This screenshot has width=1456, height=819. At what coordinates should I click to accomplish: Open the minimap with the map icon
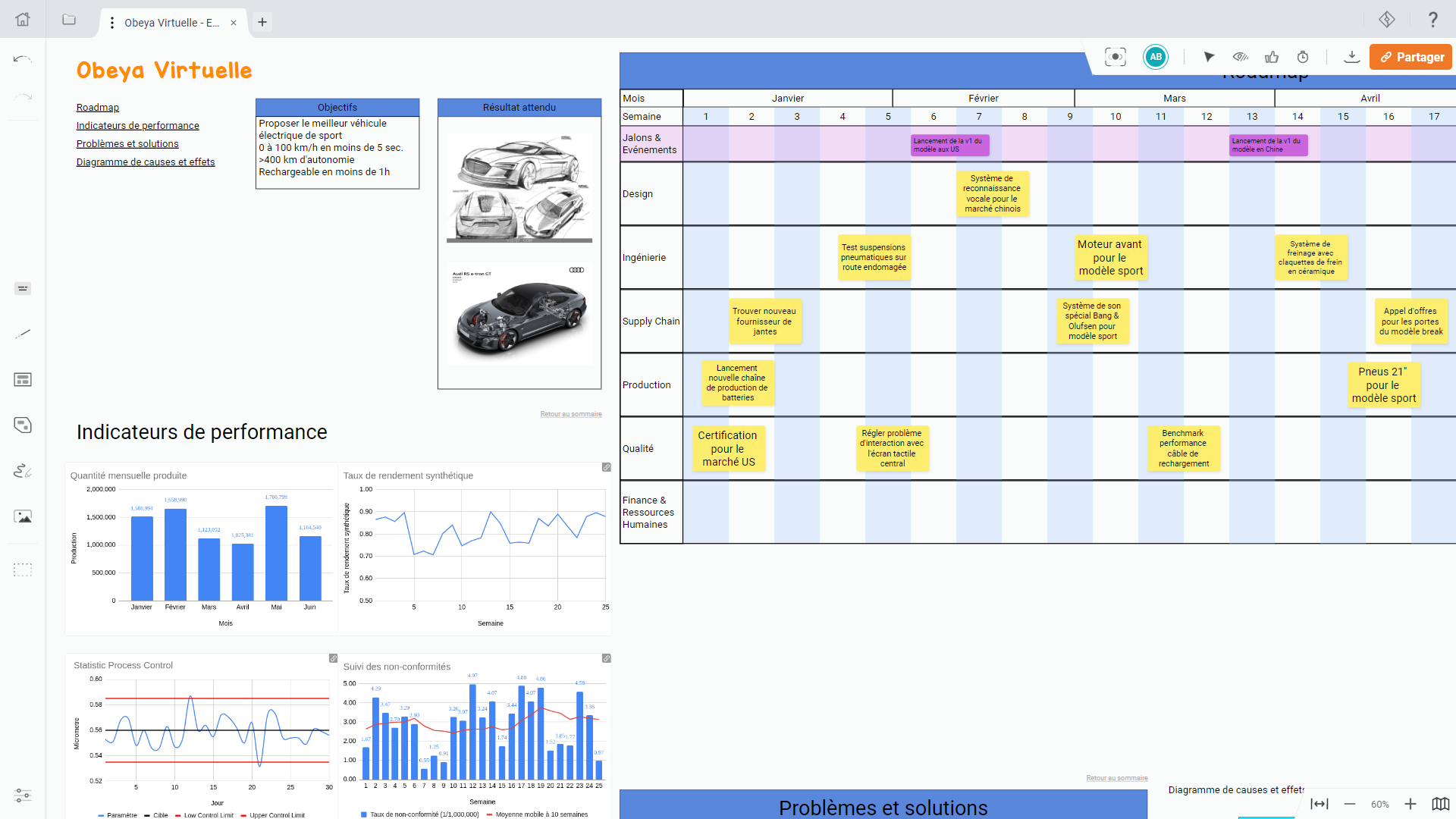coord(1440,804)
